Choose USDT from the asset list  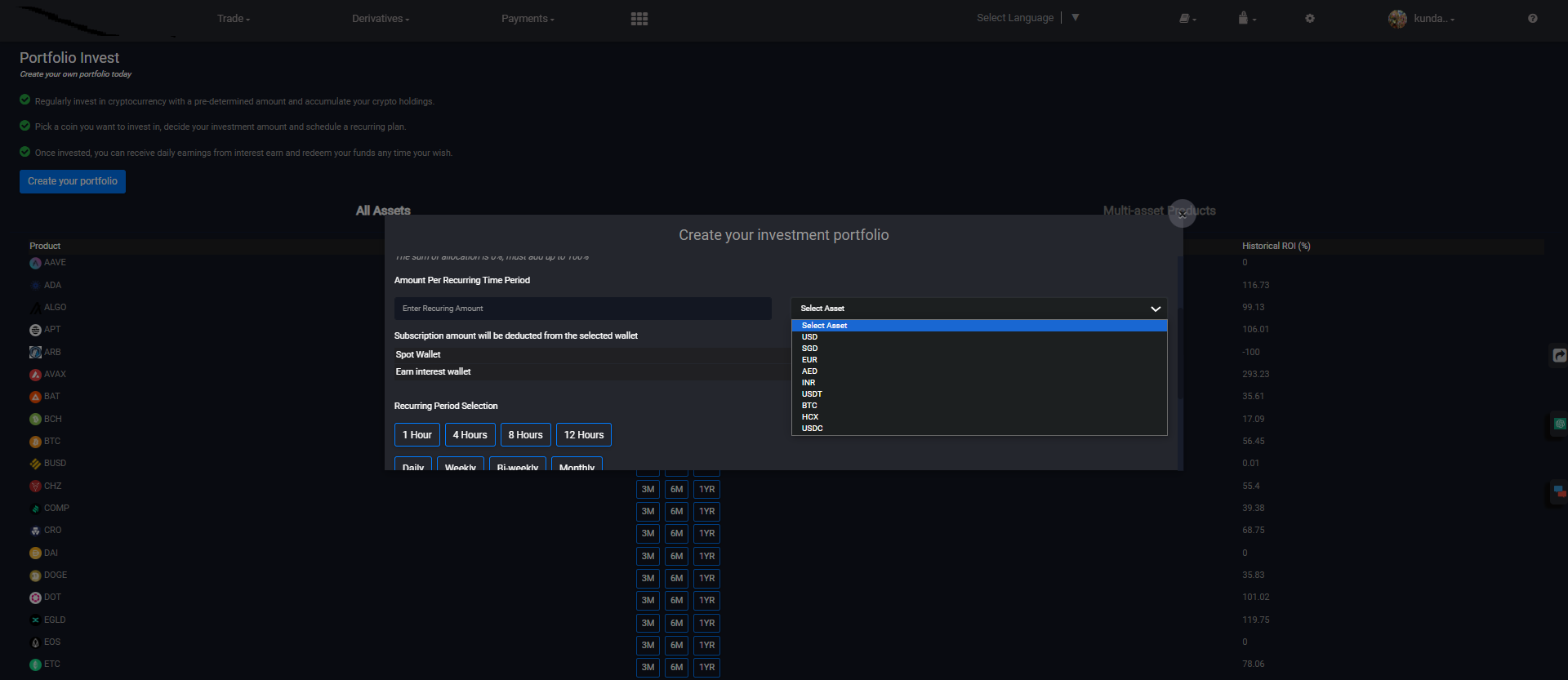[812, 394]
